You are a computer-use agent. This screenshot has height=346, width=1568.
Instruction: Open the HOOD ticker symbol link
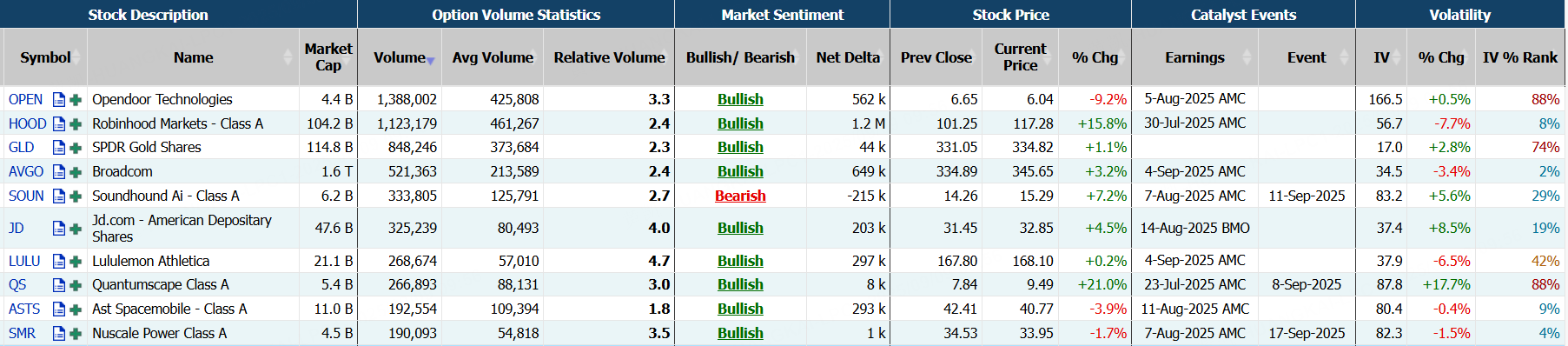tap(27, 124)
